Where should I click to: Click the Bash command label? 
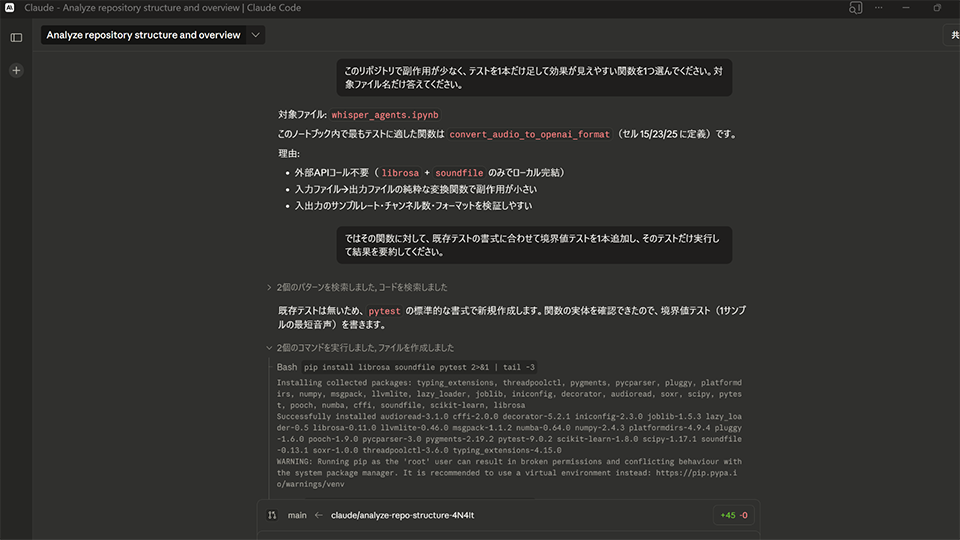(287, 367)
